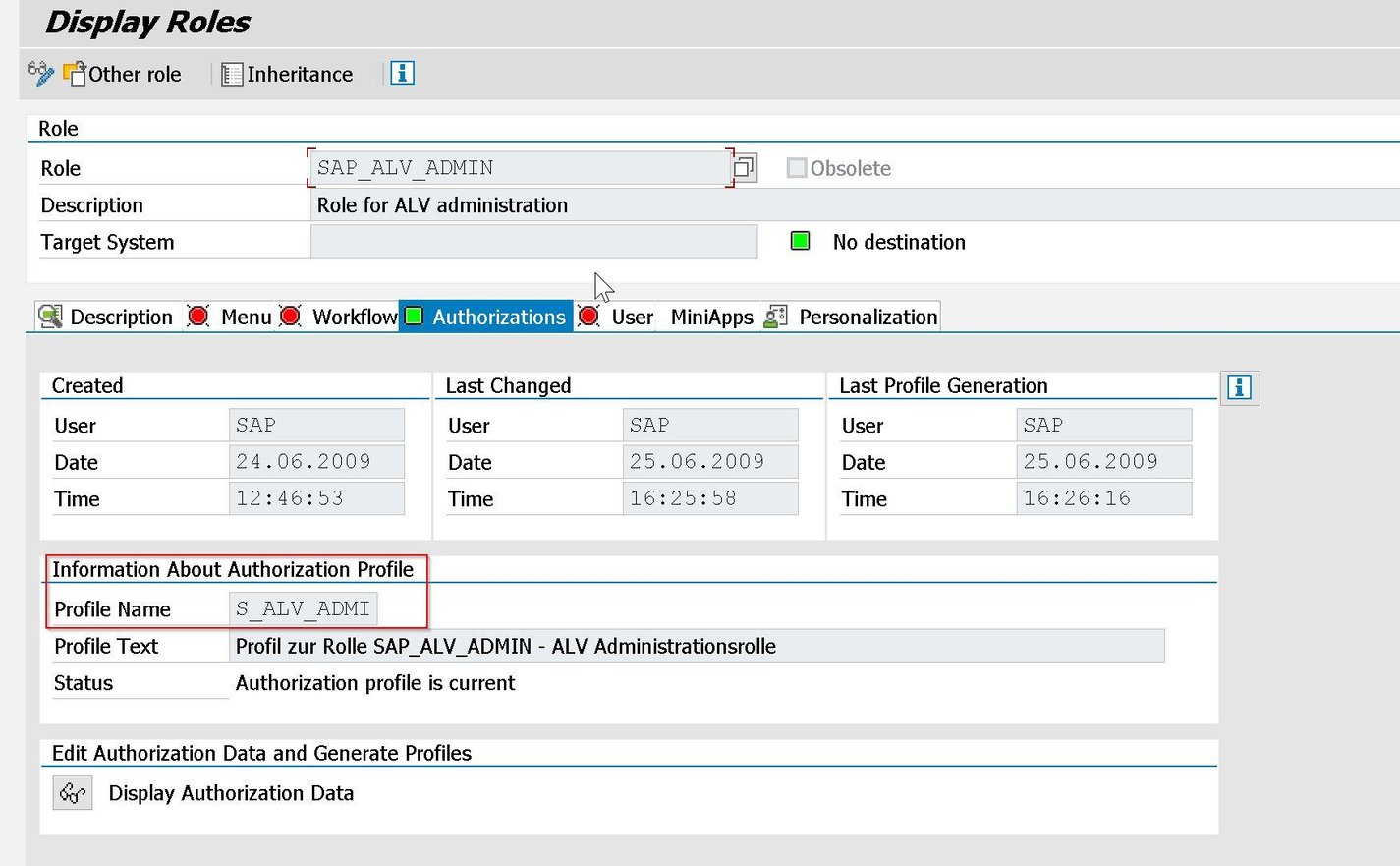The image size is (1400, 866).
Task: Click the information icon beside Last Profile Generation
Action: tap(1239, 387)
